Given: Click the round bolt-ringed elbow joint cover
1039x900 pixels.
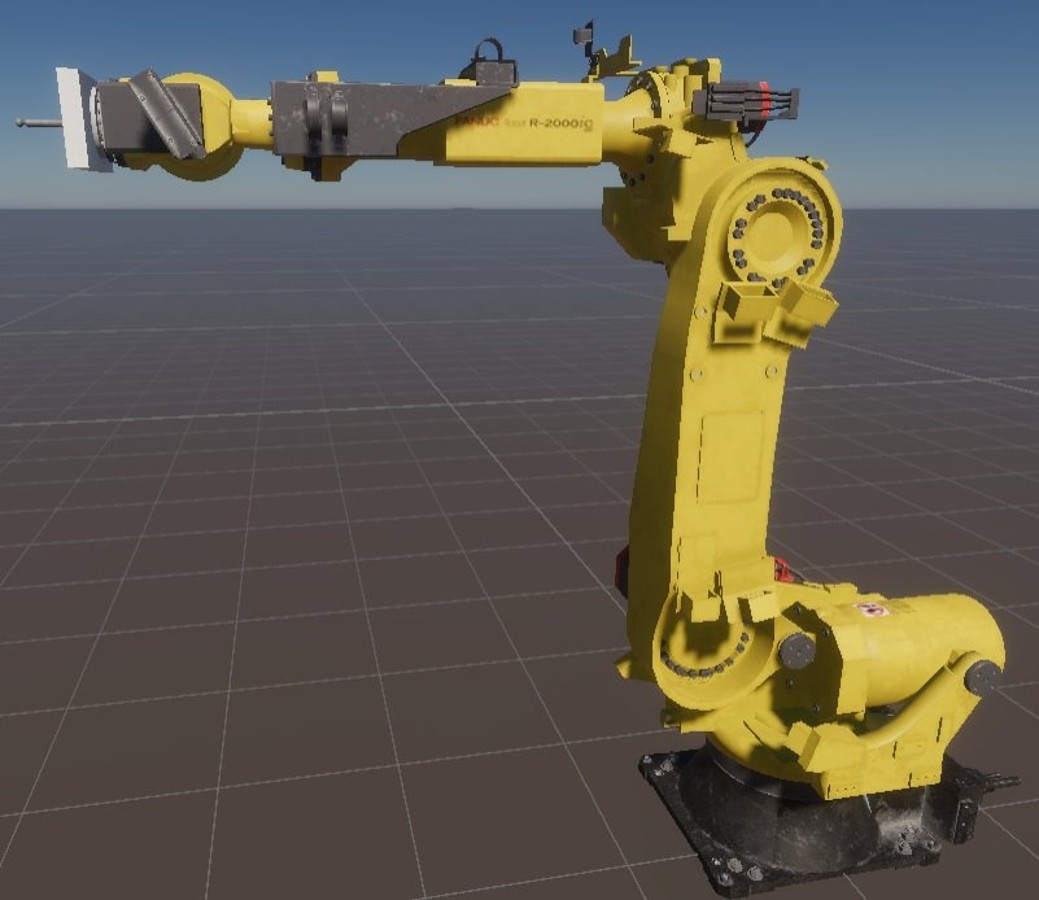Looking at the screenshot, I should pyautogui.click(x=775, y=234).
